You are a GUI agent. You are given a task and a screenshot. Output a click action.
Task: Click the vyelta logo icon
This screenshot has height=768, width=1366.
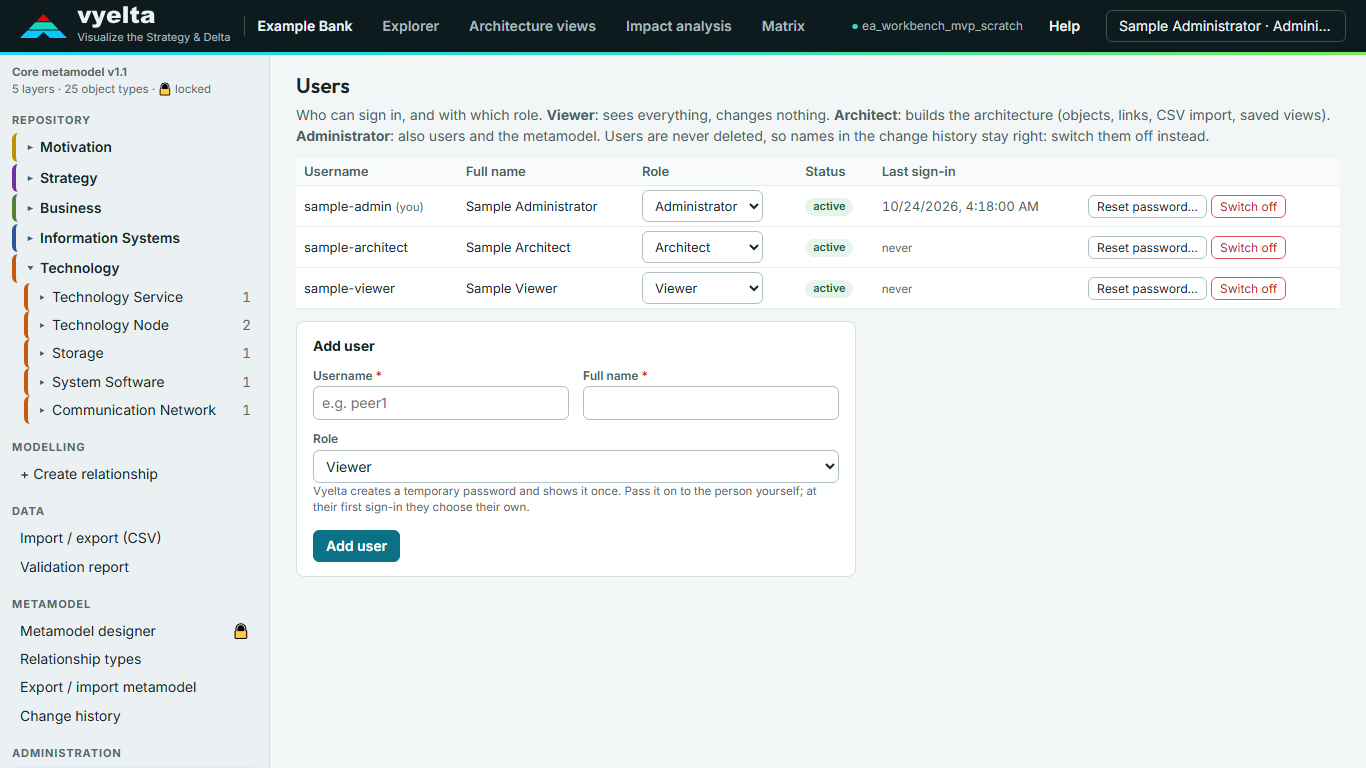point(43,26)
